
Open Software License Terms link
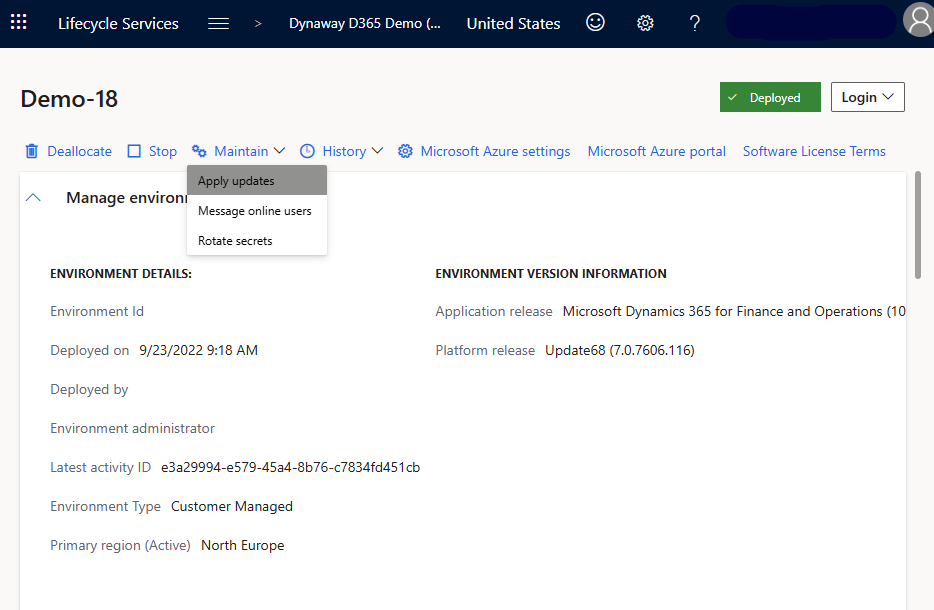point(814,151)
